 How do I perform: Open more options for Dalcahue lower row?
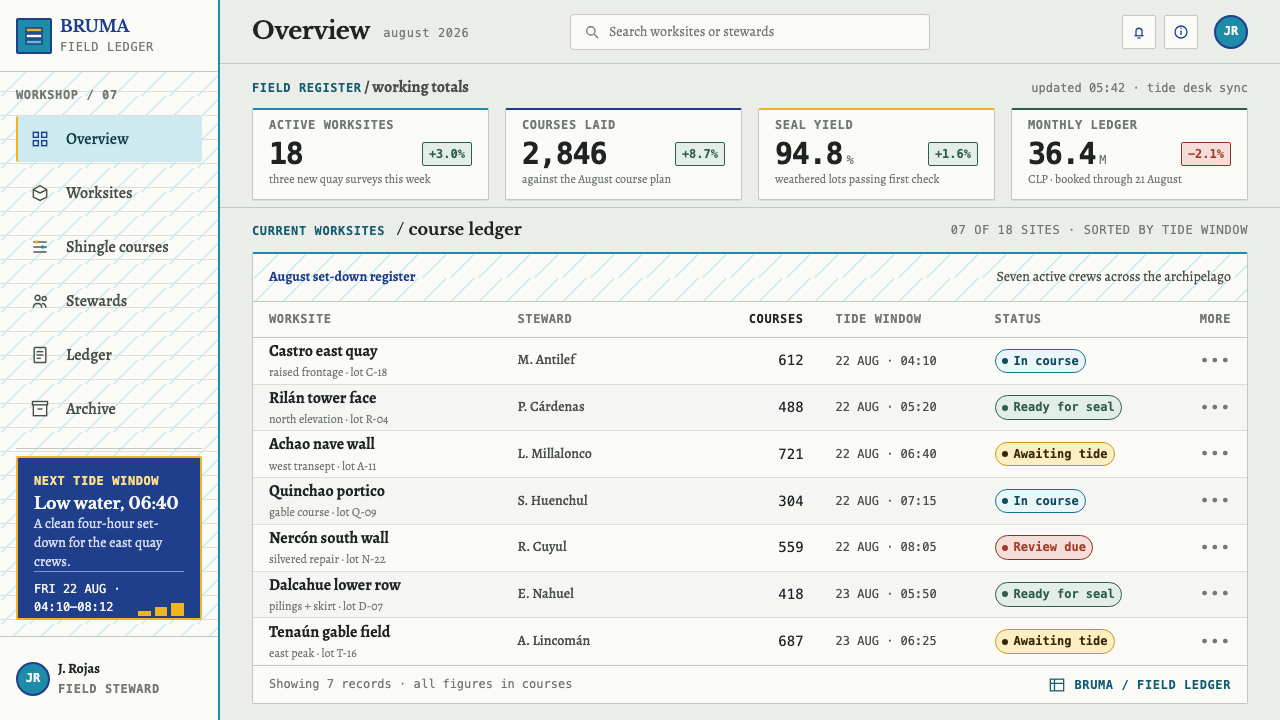[x=1215, y=593]
